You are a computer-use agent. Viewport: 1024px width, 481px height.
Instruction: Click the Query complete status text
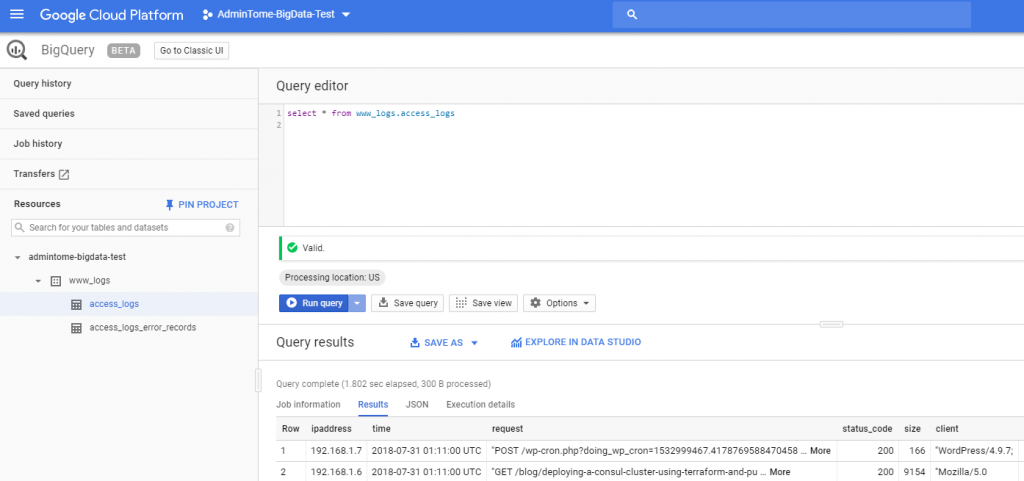pos(383,384)
